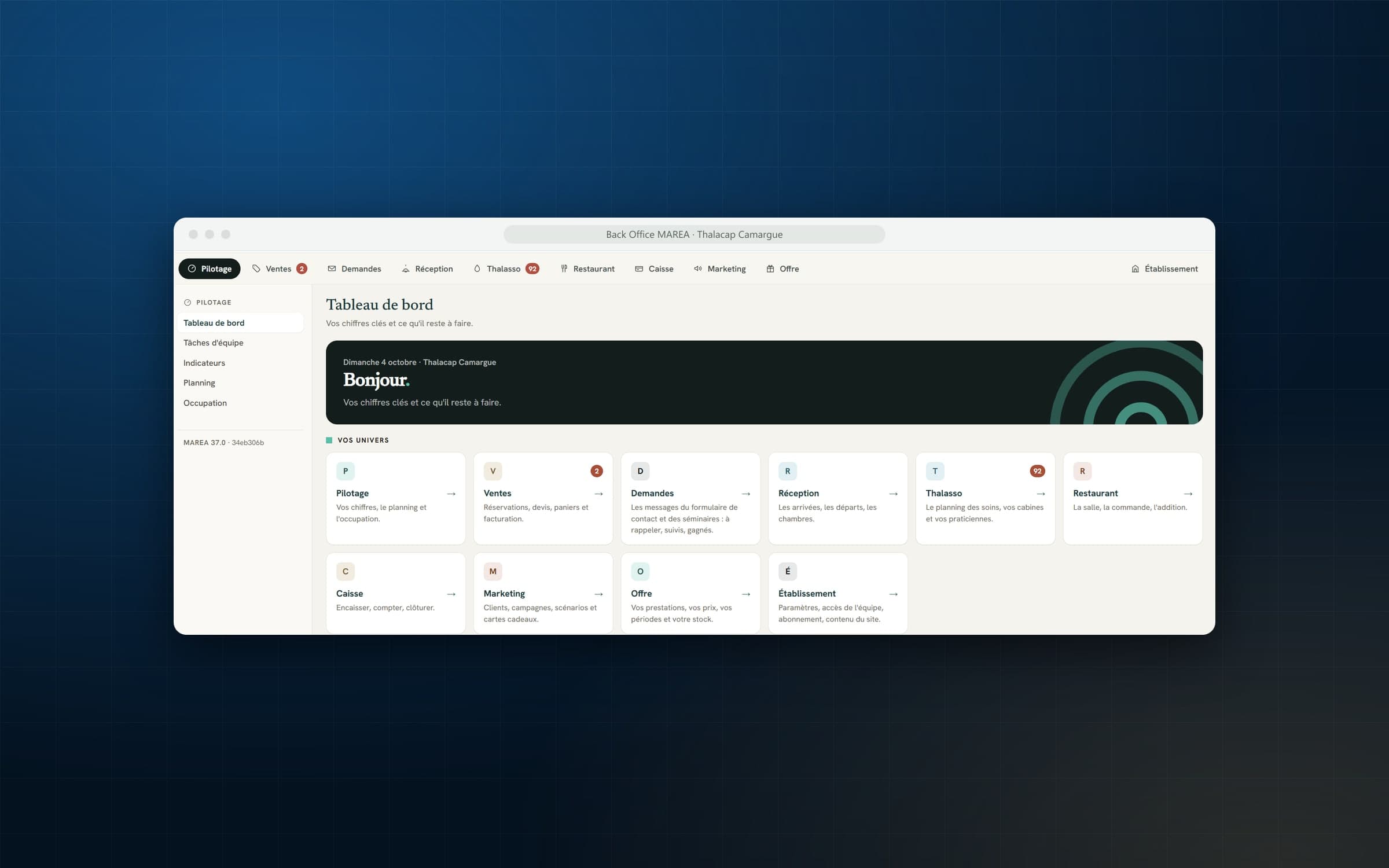Click the M letter icon on Marketing card
This screenshot has height=868, width=1389.
[493, 571]
